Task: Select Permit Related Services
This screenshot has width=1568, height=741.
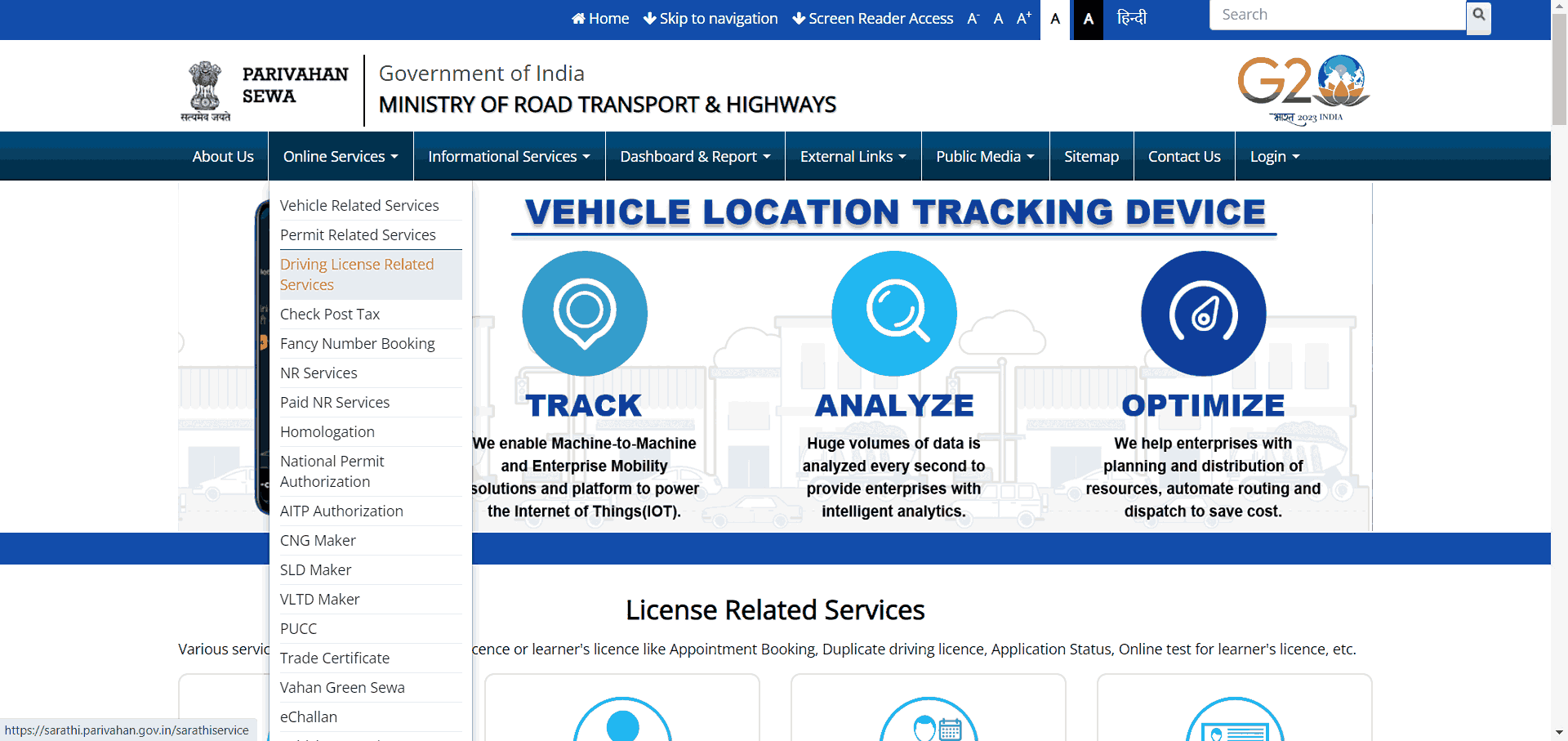Action: click(371, 235)
